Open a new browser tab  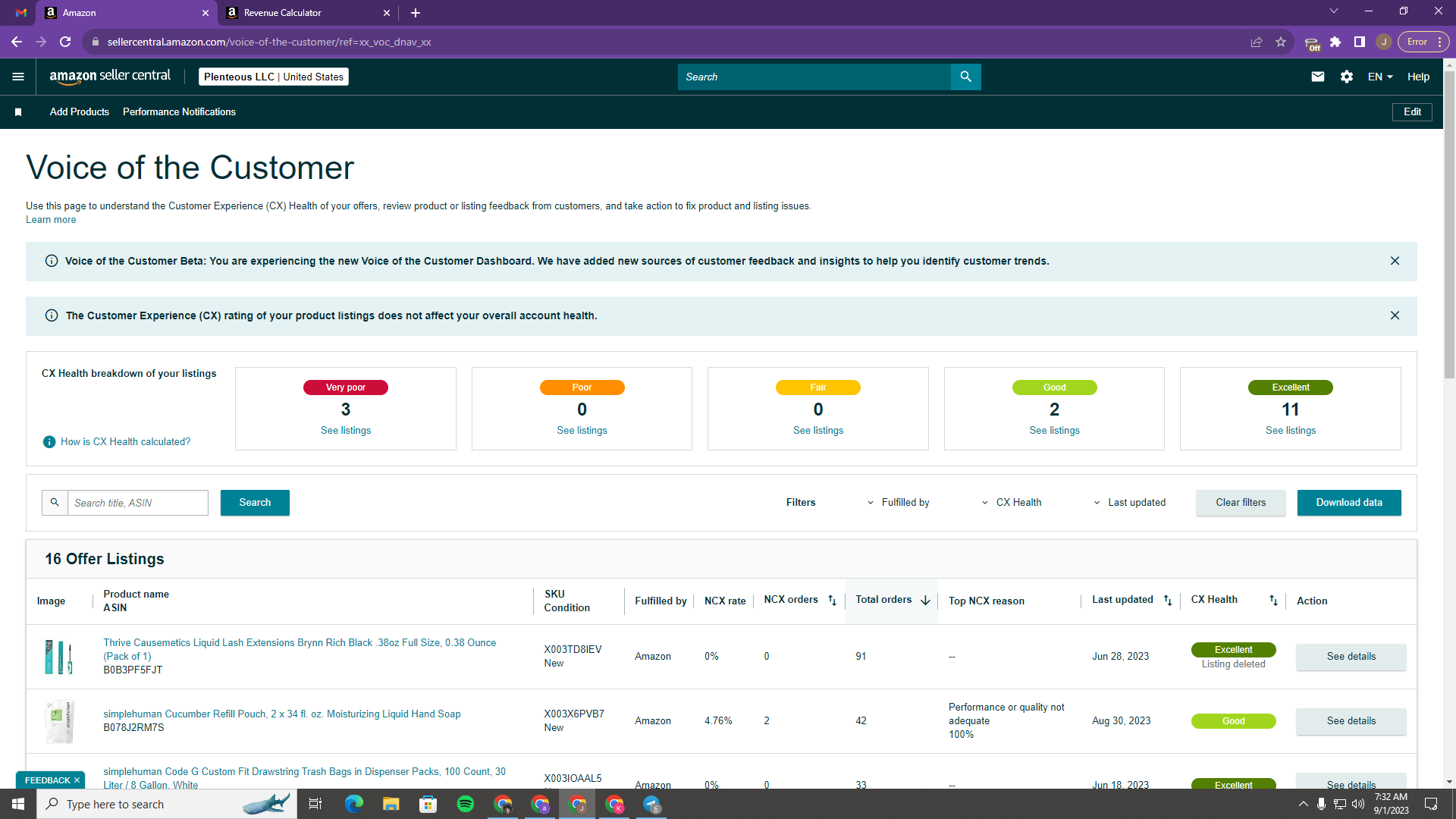416,13
